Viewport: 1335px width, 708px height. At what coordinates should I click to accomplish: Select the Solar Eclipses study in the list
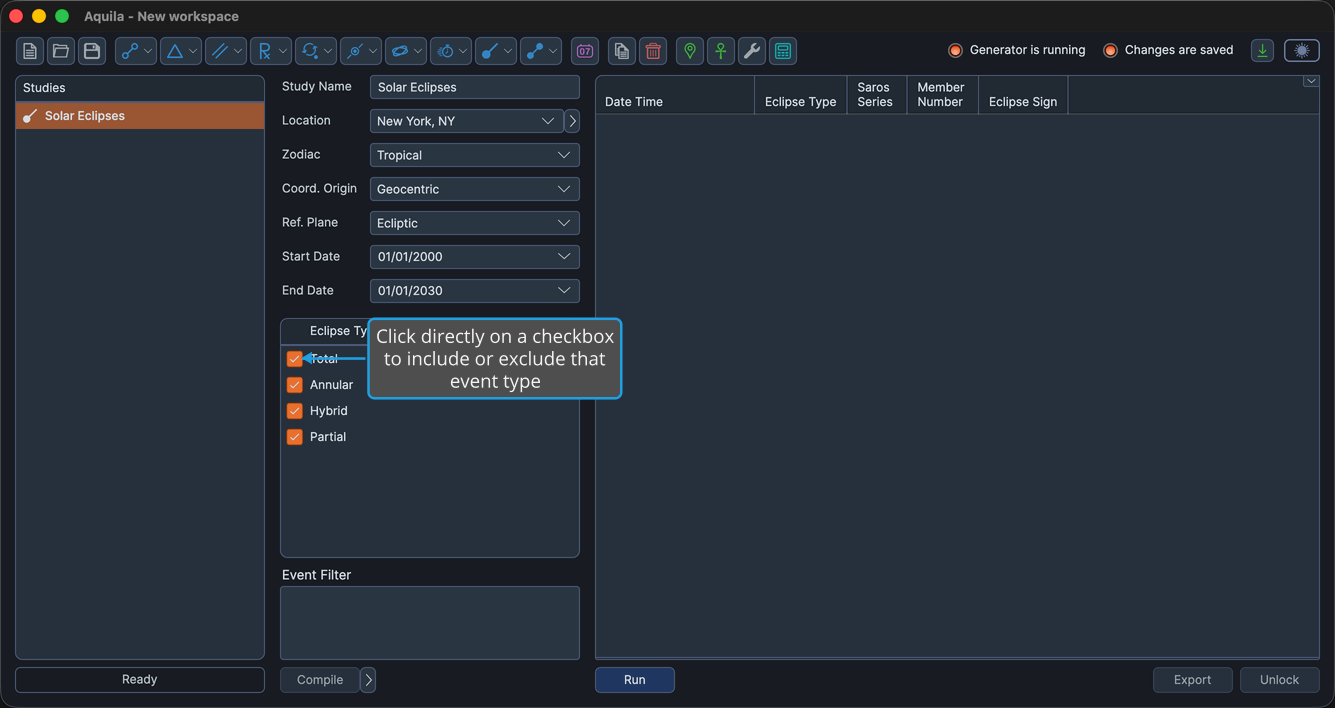[140, 116]
